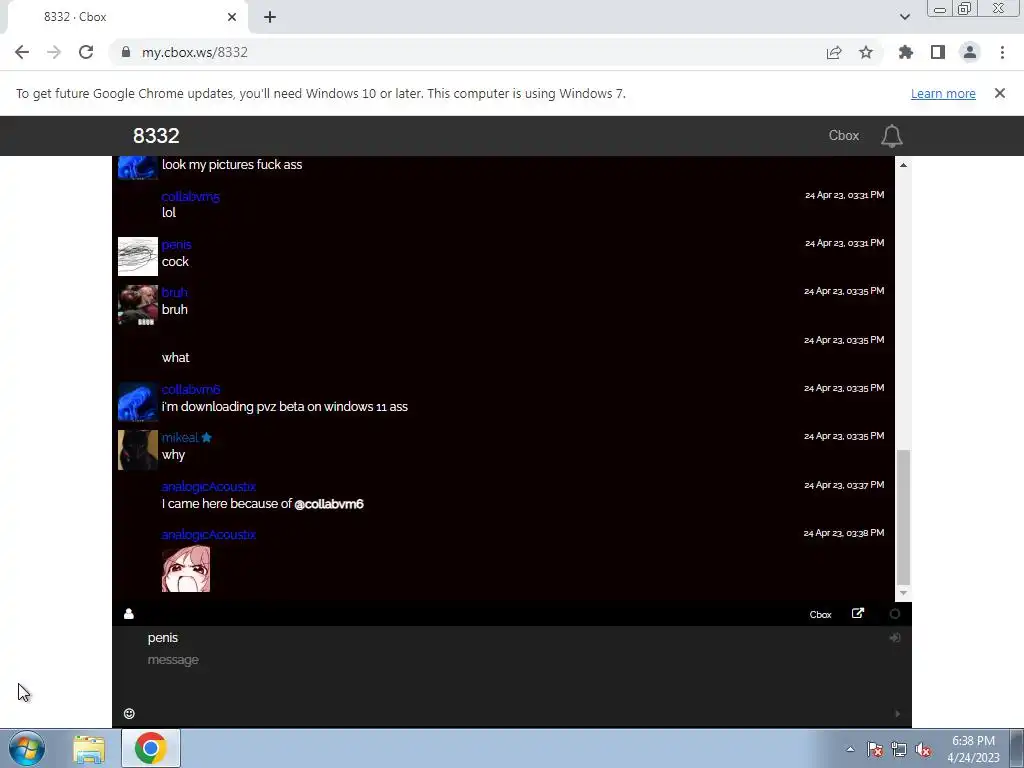Viewport: 1024px width, 768px height.
Task: Click the share page icon in address bar
Action: 834,52
